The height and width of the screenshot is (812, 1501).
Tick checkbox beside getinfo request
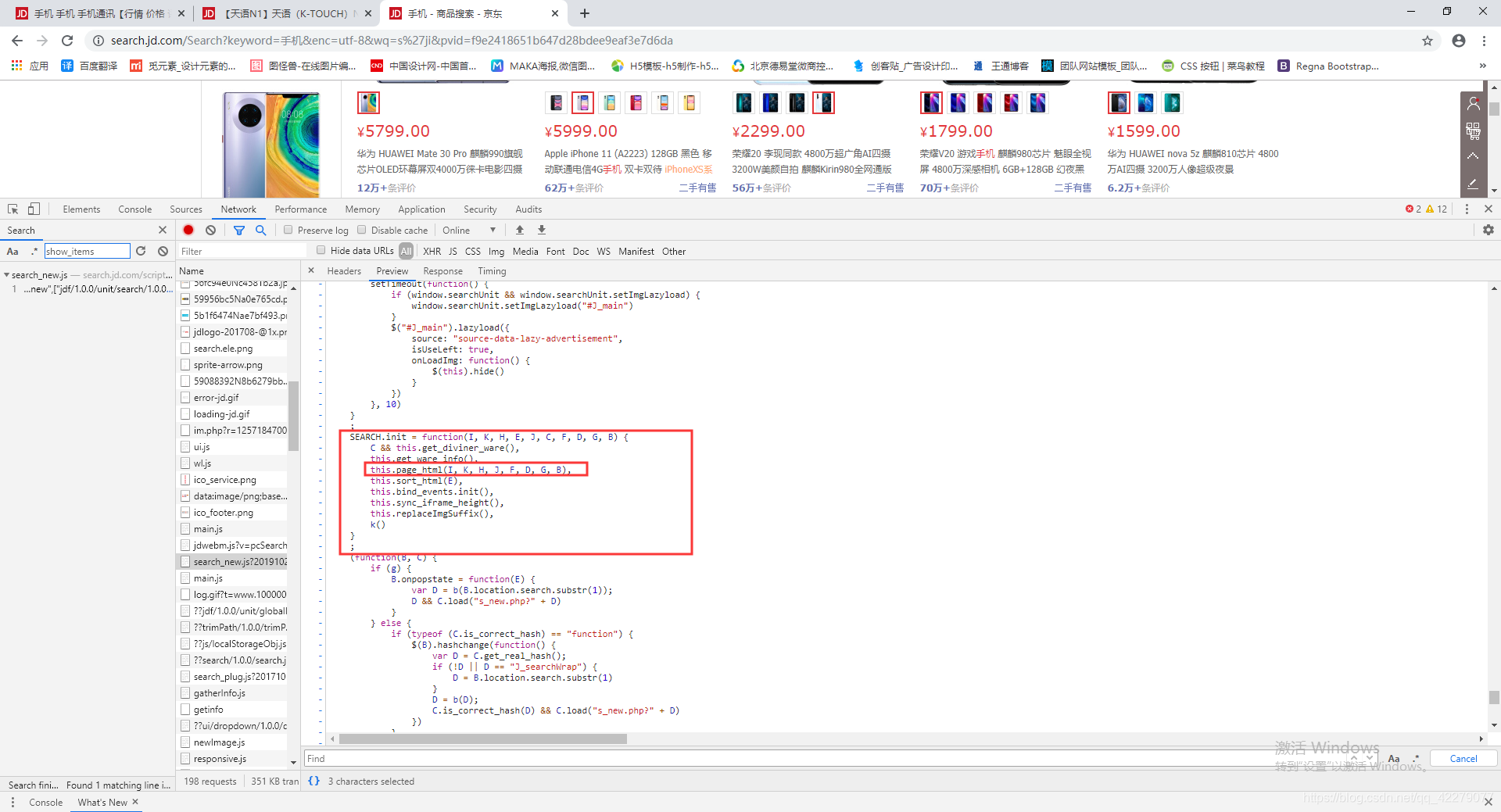click(185, 710)
